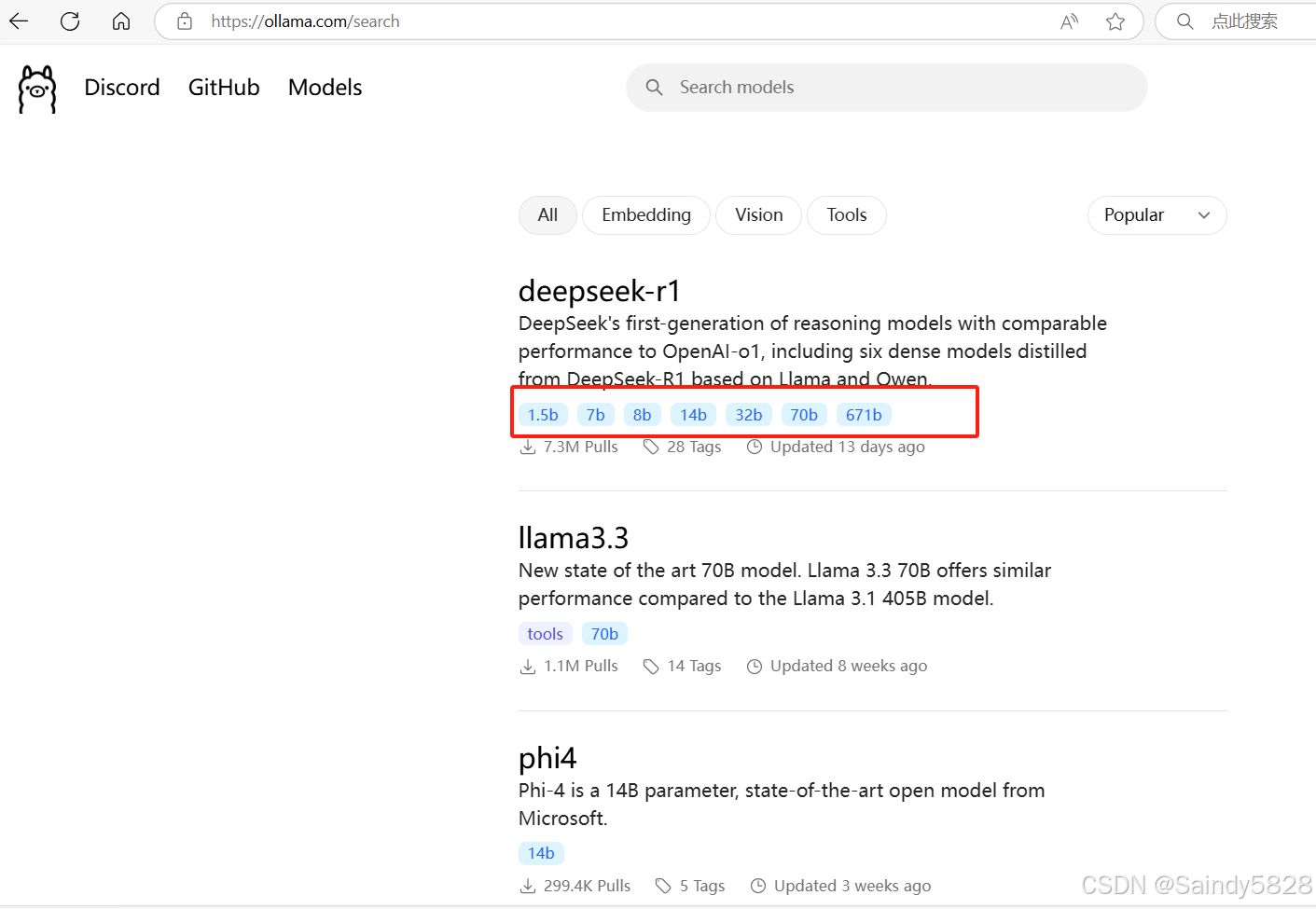Click the tag icon beside 28 Tags
1316x909 pixels.
(x=651, y=447)
